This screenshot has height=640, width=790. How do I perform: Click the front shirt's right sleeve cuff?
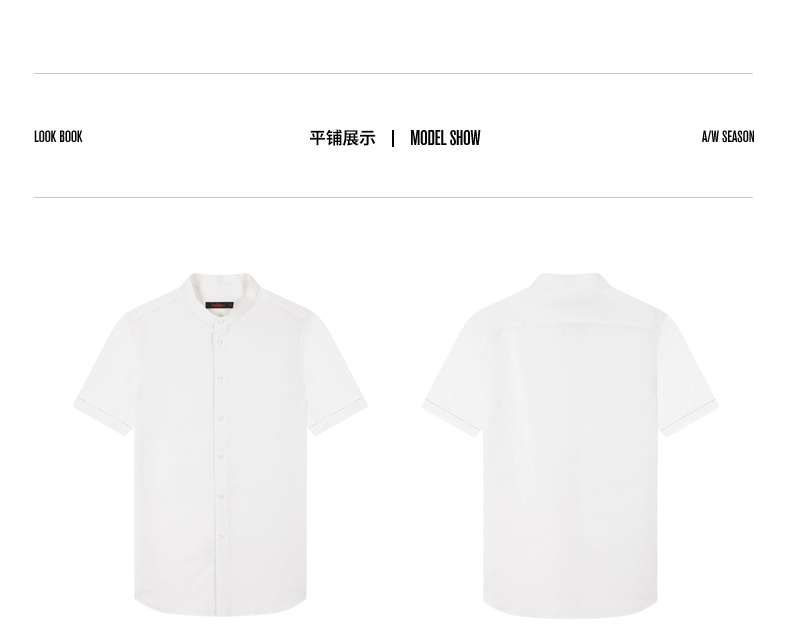tap(338, 417)
